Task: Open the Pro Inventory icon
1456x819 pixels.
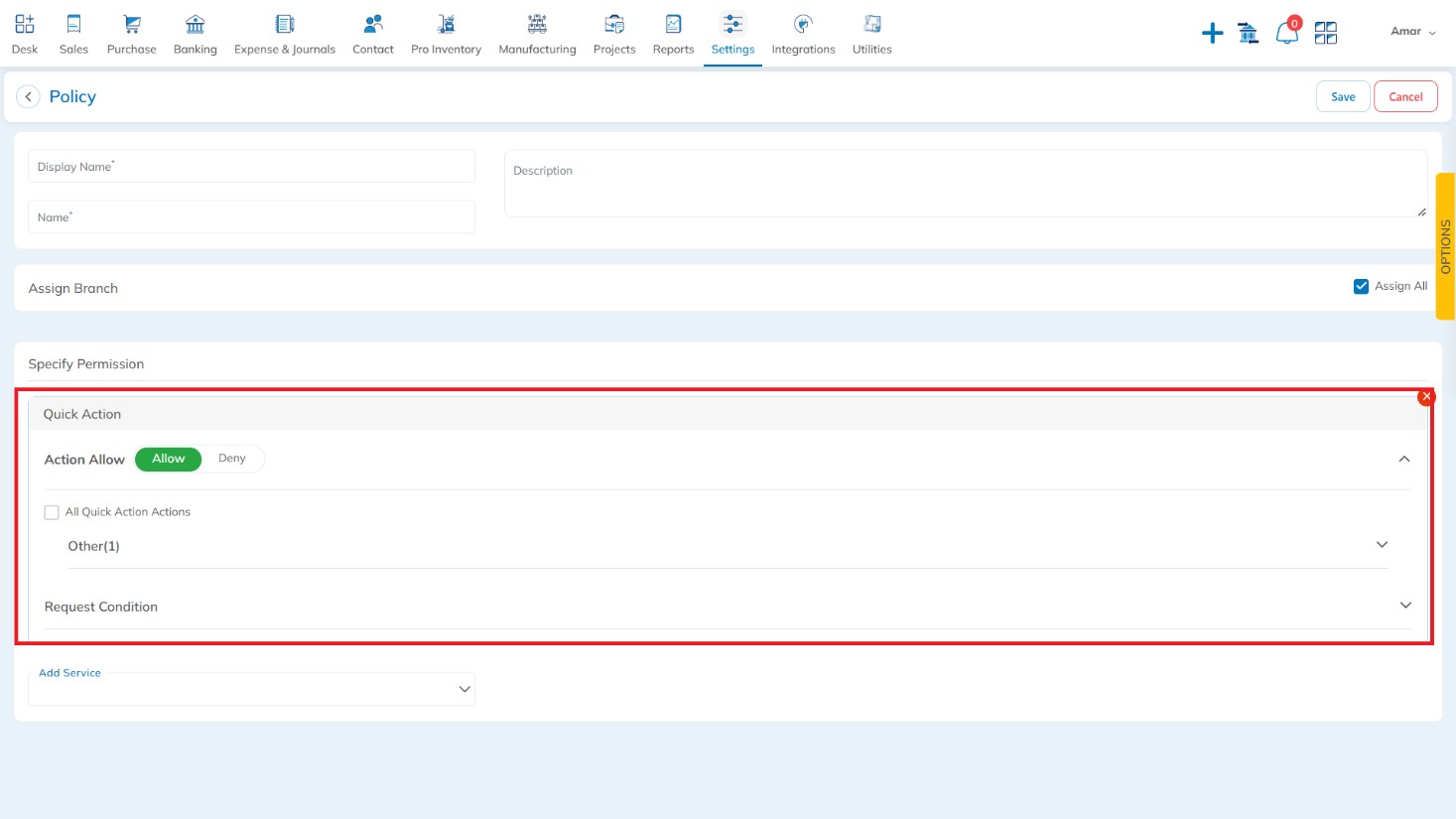Action: (x=447, y=24)
